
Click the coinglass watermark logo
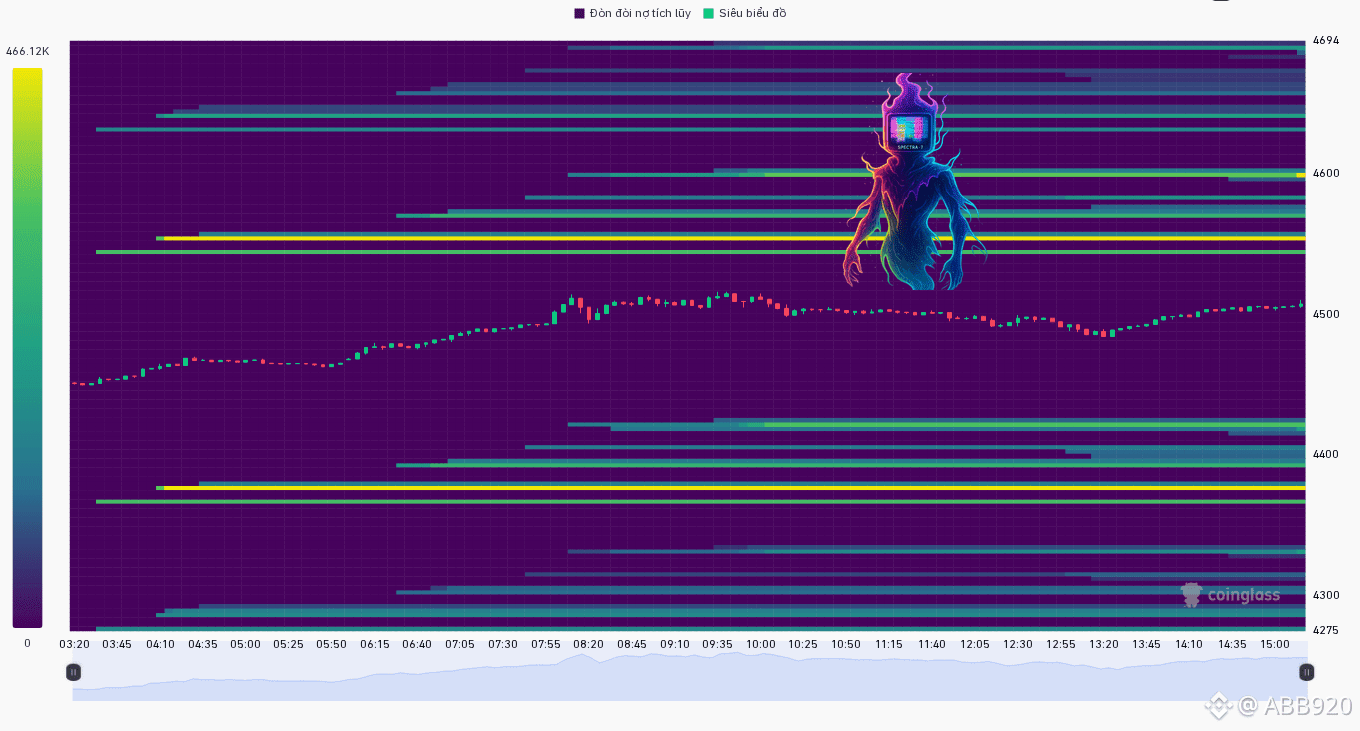1230,595
